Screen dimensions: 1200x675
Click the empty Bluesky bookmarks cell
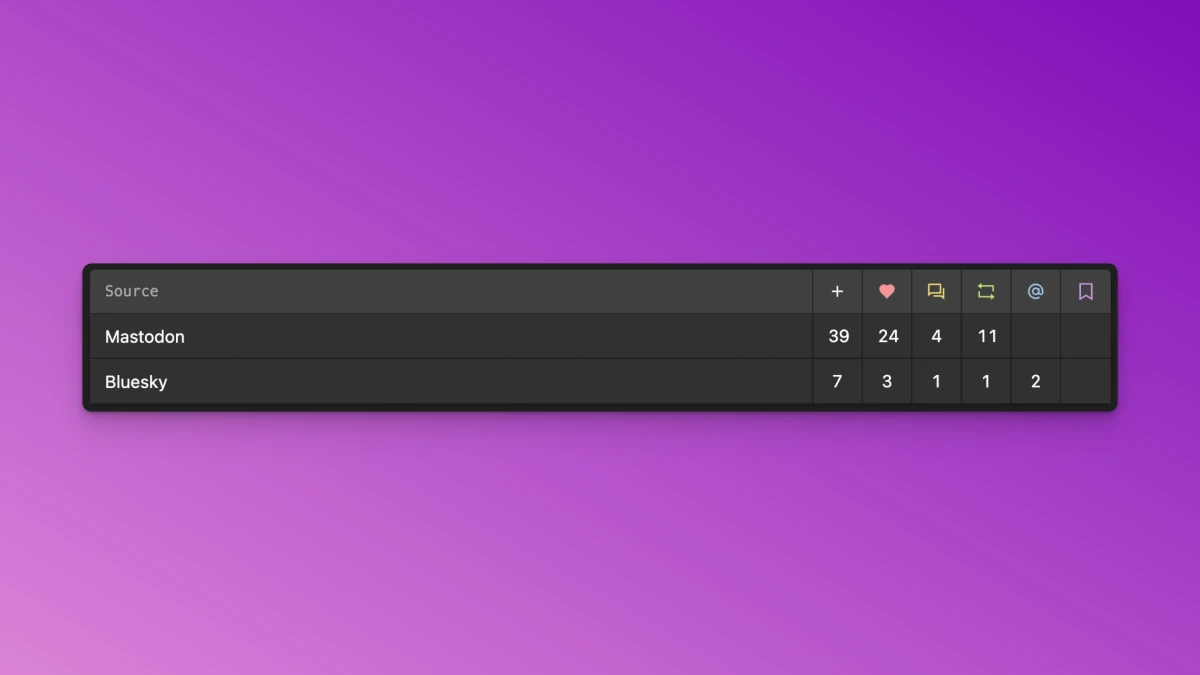tap(1086, 382)
